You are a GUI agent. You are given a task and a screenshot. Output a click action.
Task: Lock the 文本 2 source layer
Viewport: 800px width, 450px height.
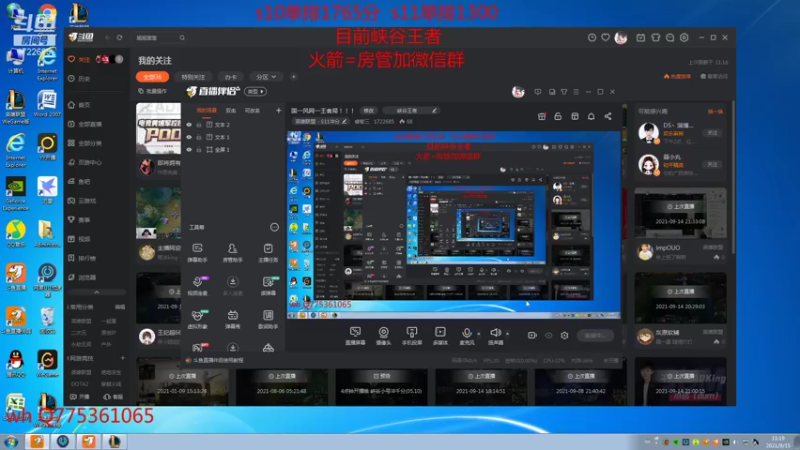pos(199,124)
